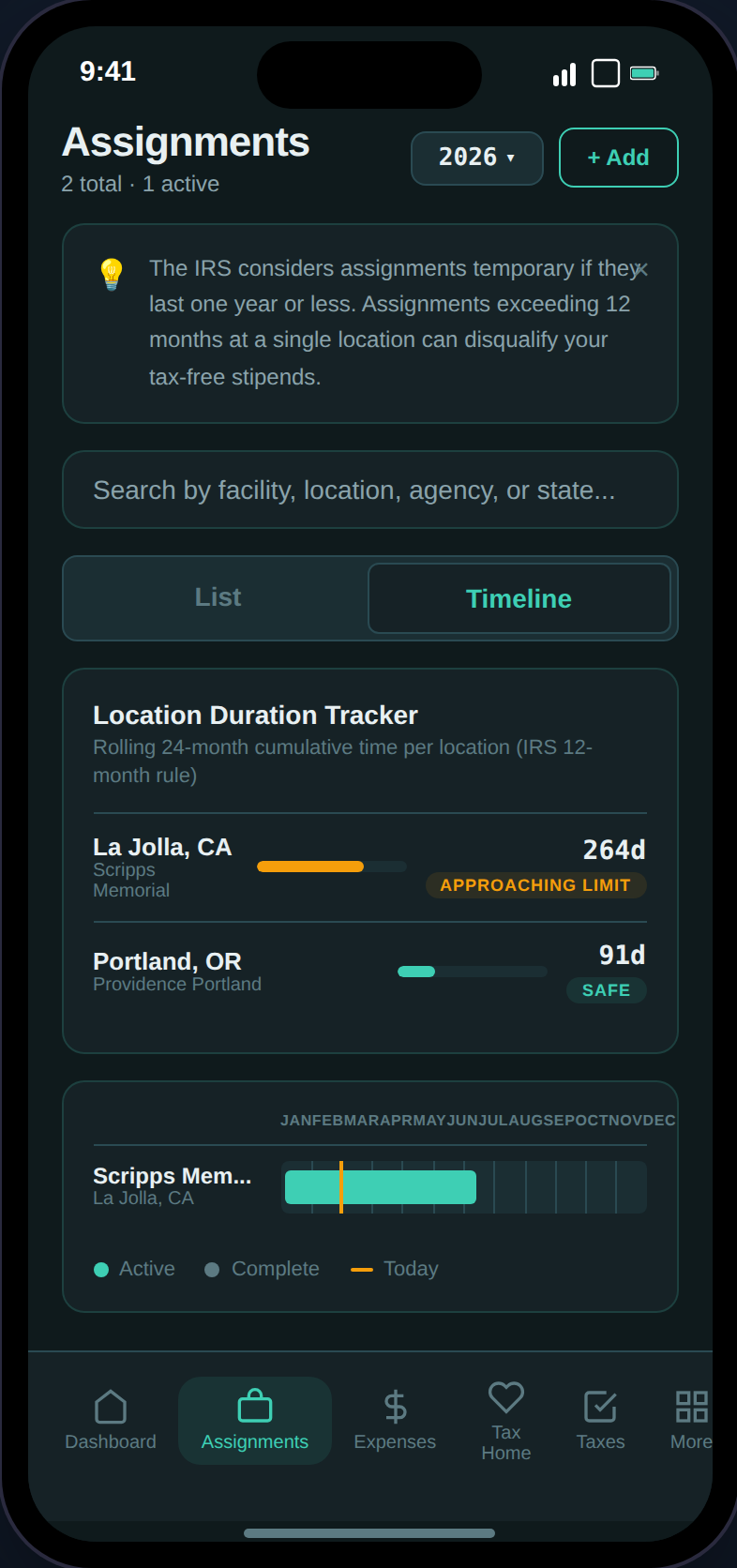Open the Dashboard home icon

point(111,1407)
